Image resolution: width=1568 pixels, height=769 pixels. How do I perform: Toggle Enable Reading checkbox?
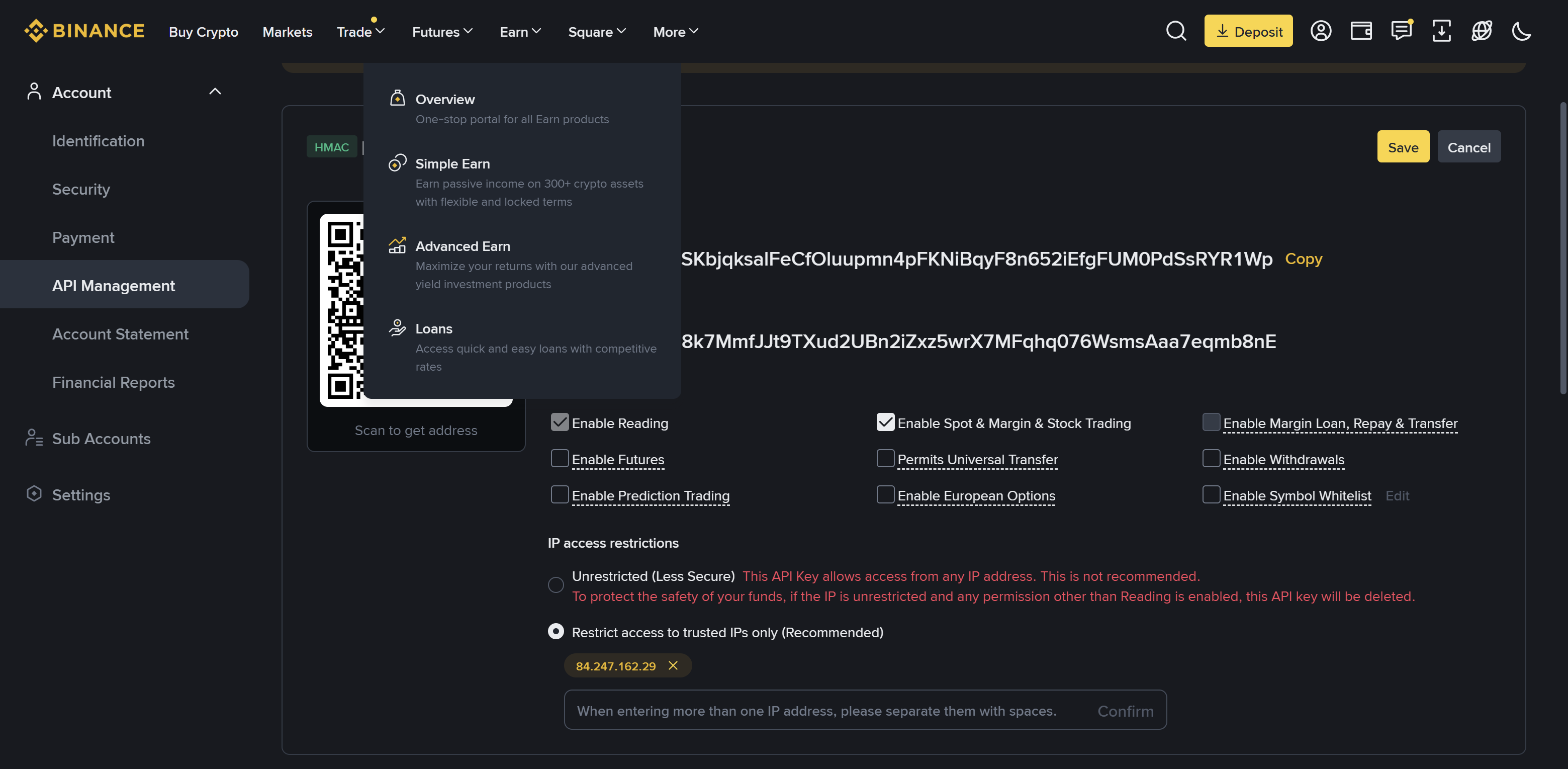560,422
